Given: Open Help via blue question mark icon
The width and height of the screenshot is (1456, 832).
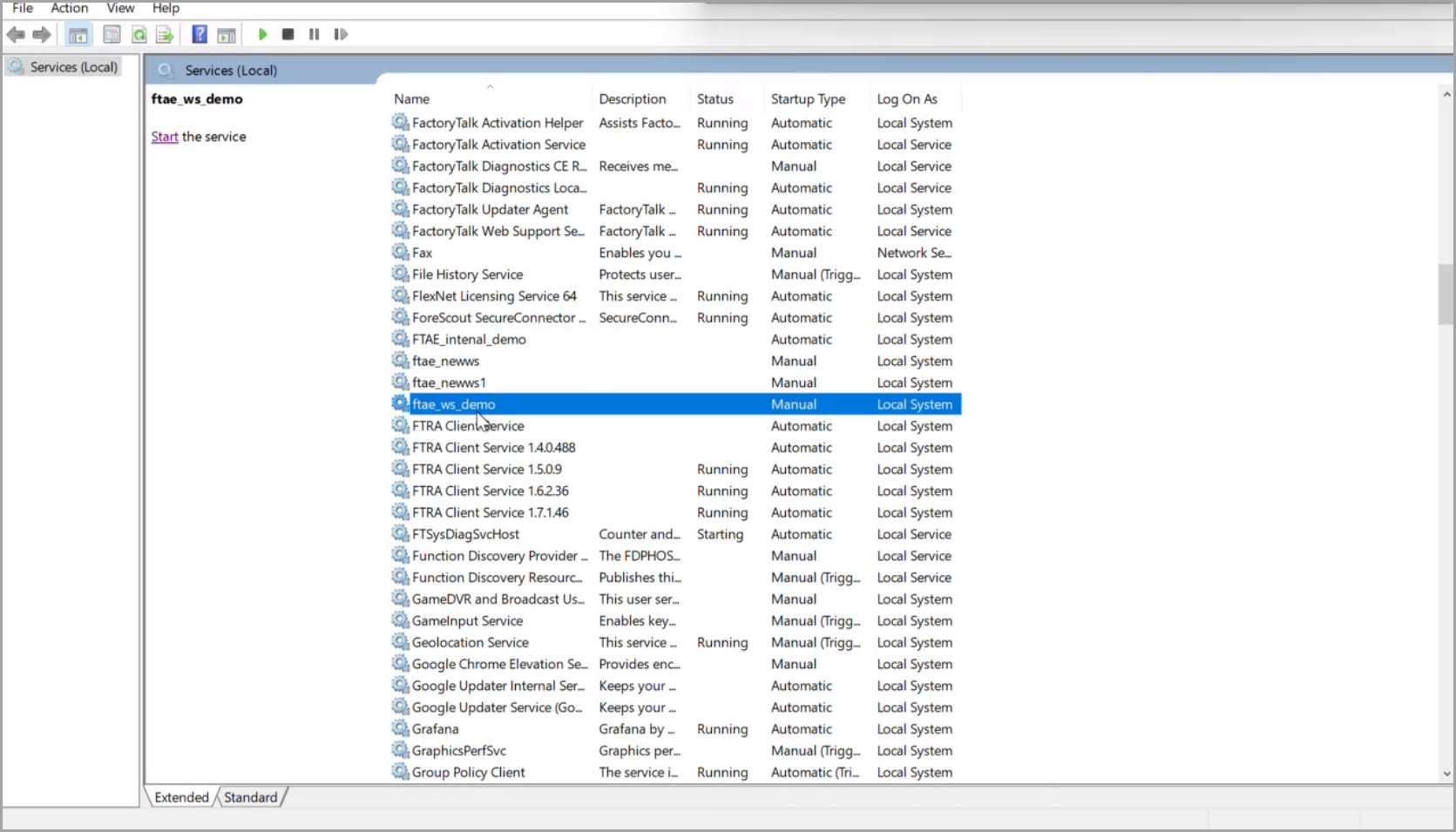Looking at the screenshot, I should tap(200, 35).
